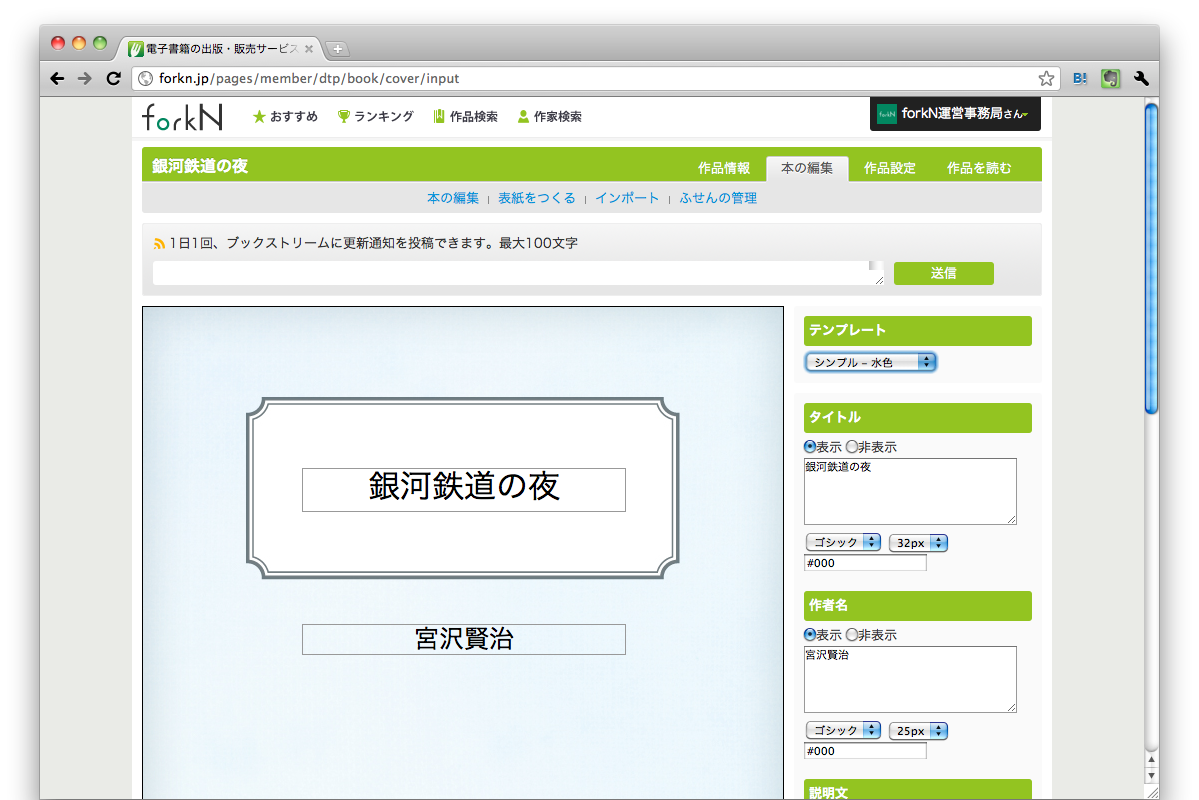This screenshot has height=800, width=1199.
Task: Reload the page with refresh icon
Action: click(x=113, y=78)
